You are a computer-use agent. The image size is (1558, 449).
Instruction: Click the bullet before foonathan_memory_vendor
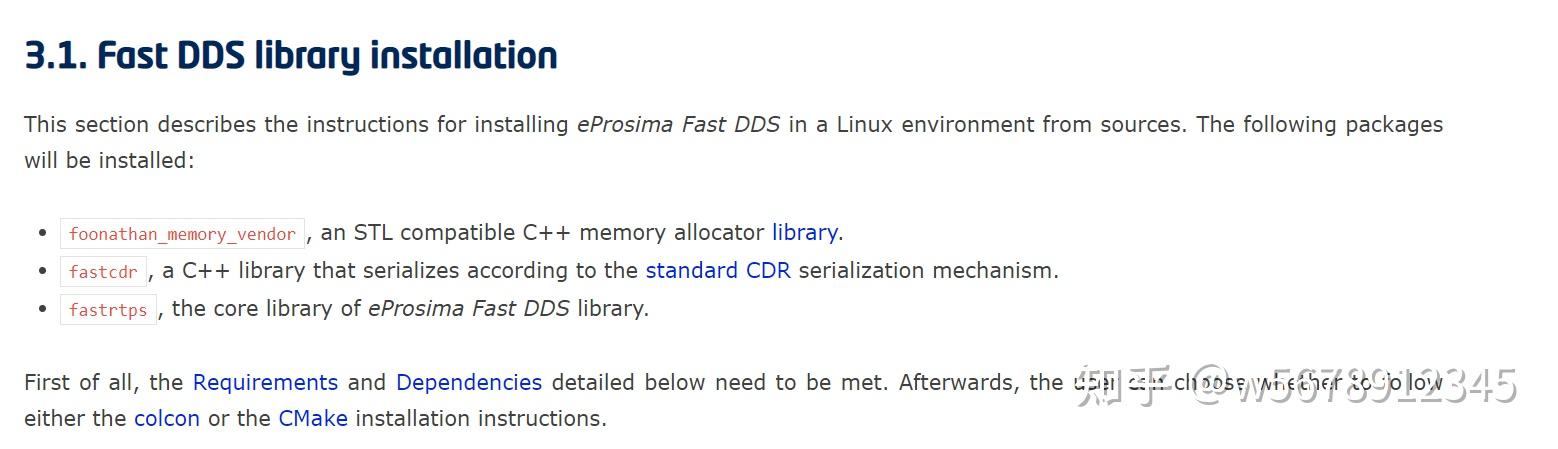pos(42,233)
